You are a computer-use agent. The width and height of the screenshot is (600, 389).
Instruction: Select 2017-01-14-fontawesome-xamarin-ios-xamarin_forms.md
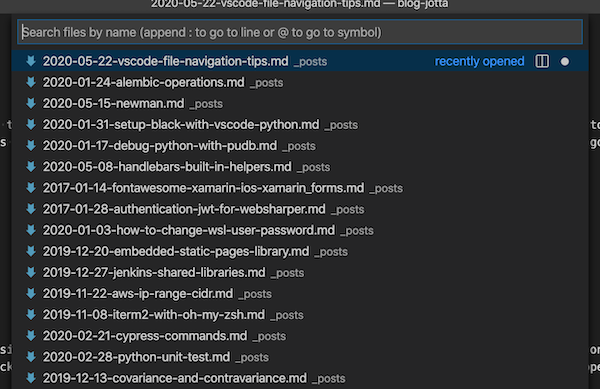300,188
